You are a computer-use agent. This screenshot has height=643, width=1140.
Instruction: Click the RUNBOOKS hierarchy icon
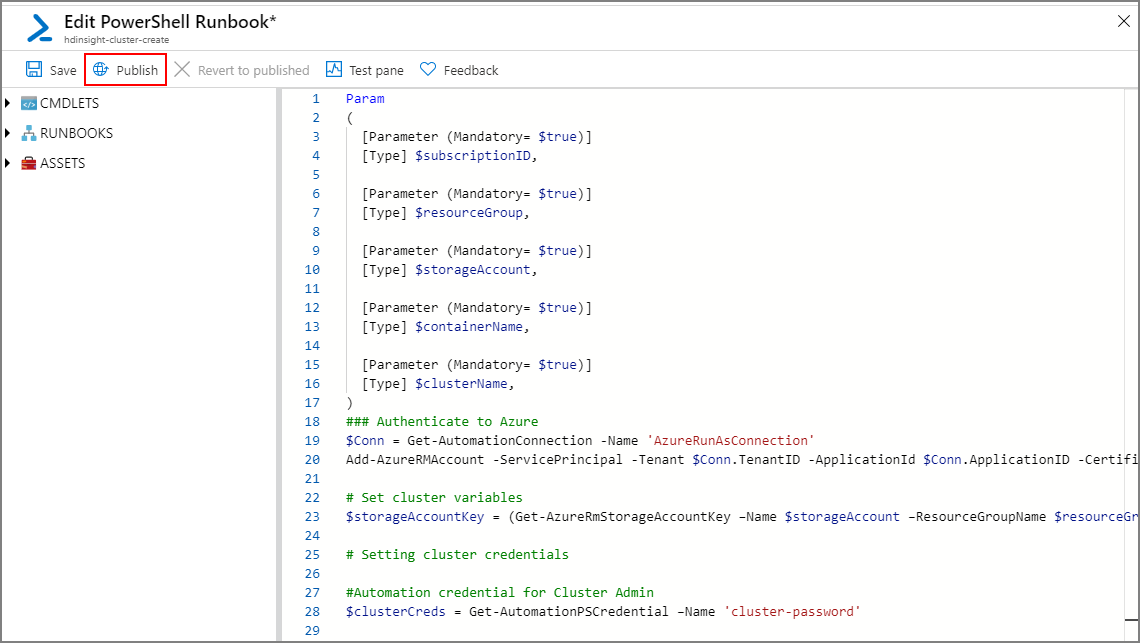click(28, 133)
